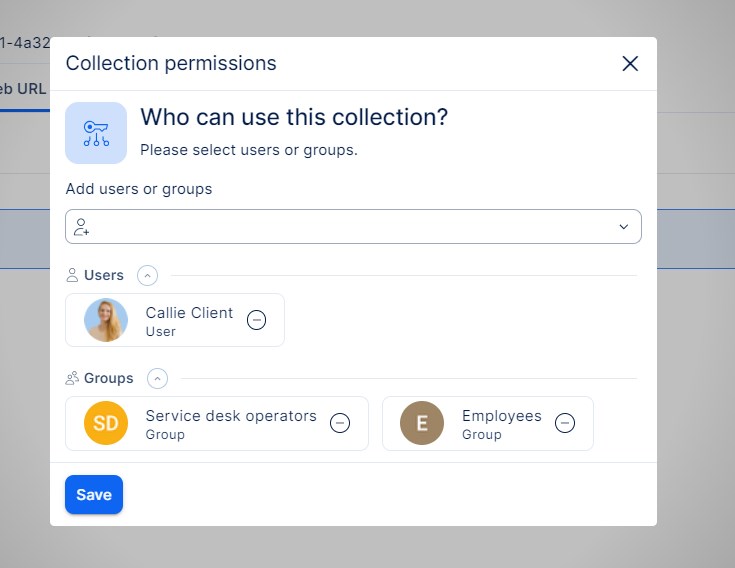Click the Users section person icon
Viewport: 735px width, 568px height.
point(72,275)
